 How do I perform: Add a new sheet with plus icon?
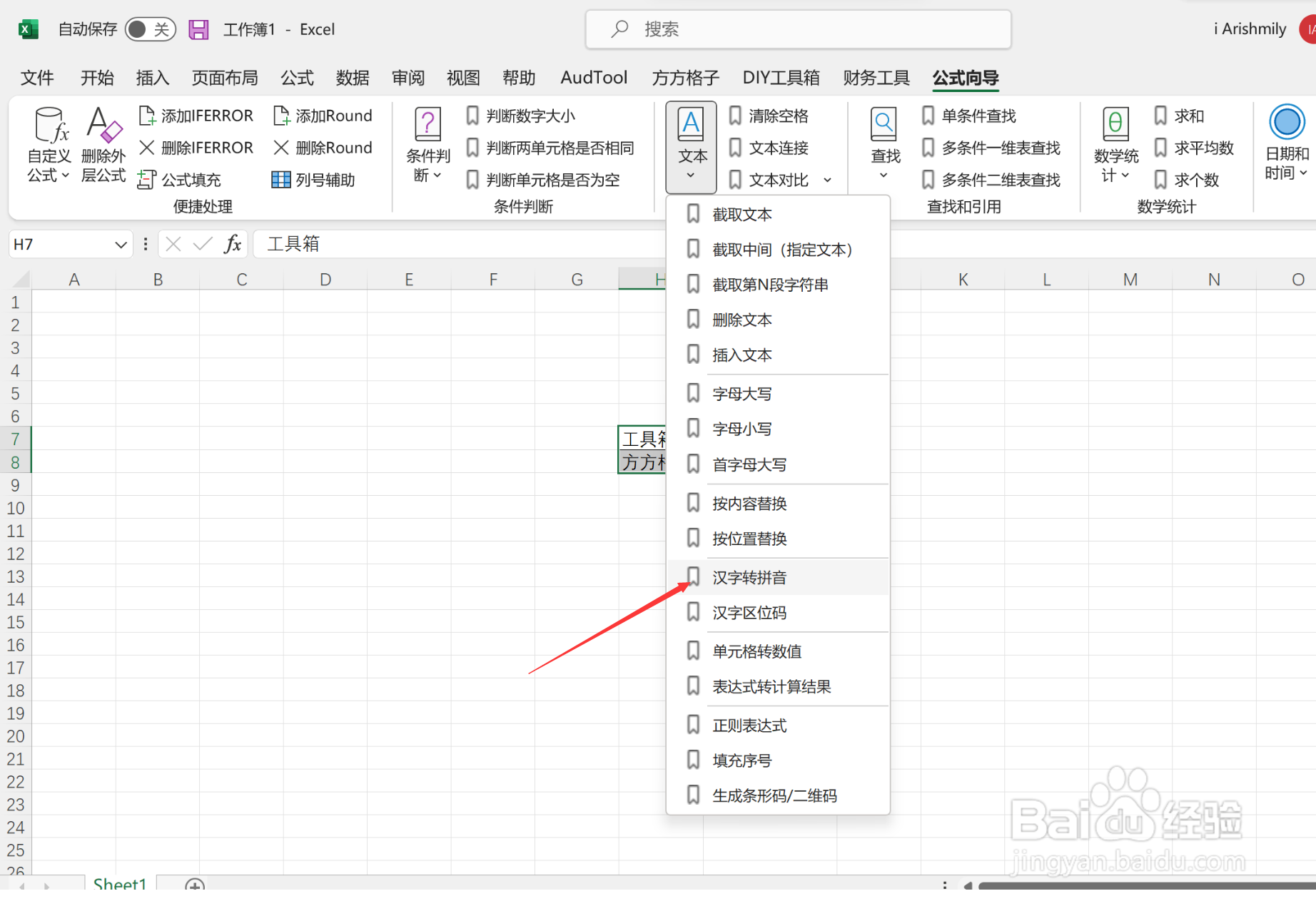pyautogui.click(x=194, y=885)
